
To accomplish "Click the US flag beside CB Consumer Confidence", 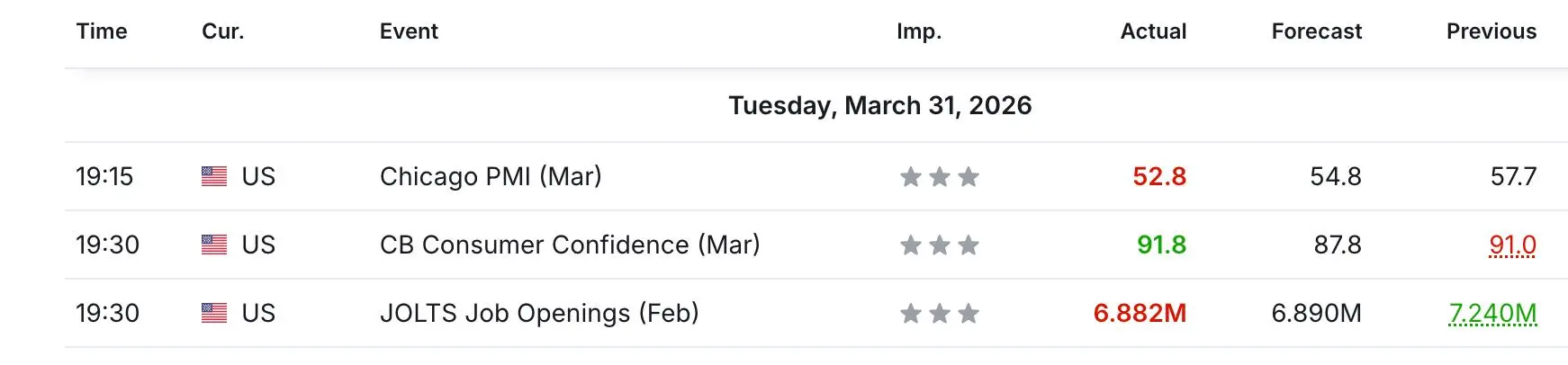I will pos(214,245).
